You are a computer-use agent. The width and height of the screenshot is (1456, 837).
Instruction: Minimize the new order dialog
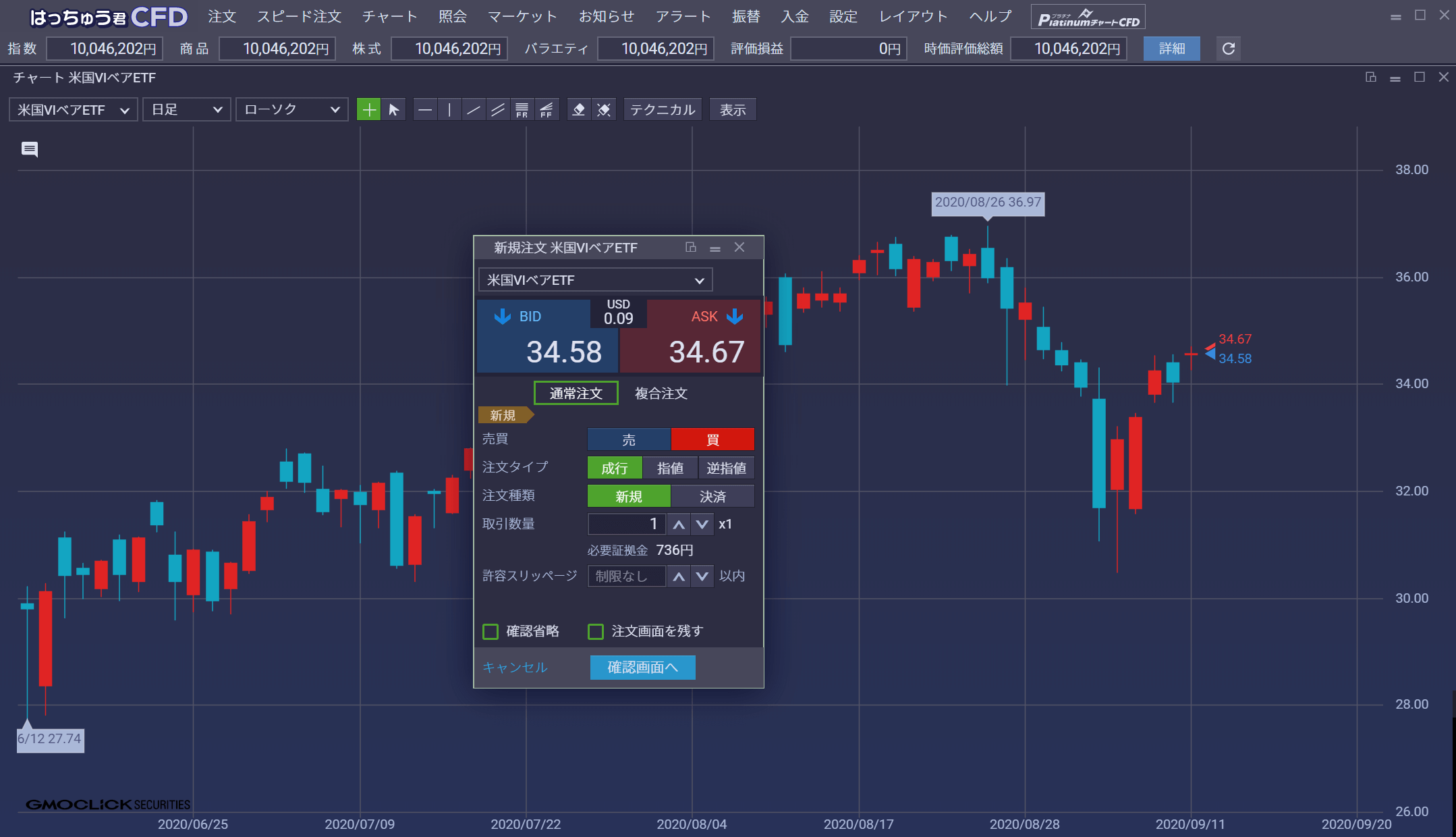(x=715, y=248)
